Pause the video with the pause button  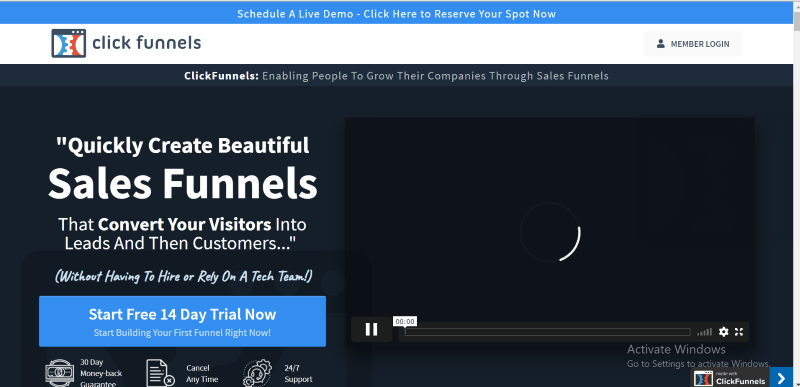tap(371, 329)
